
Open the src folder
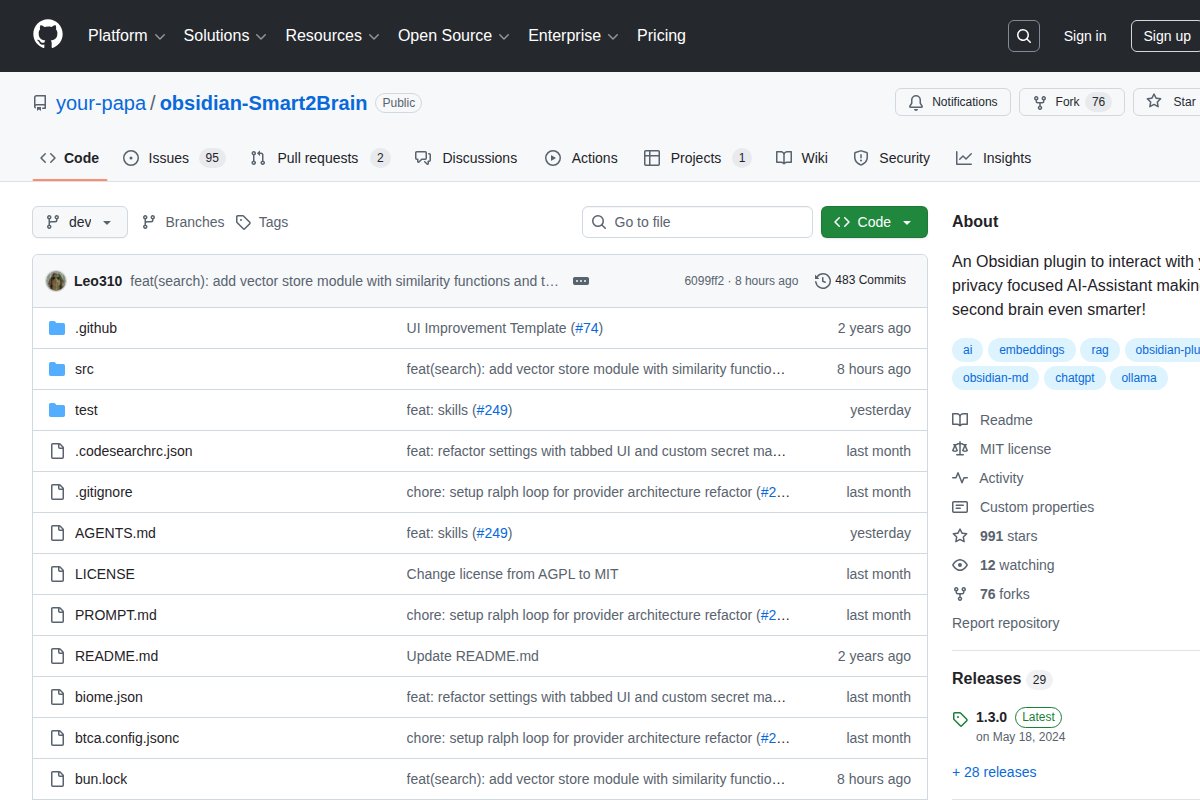[x=84, y=369]
